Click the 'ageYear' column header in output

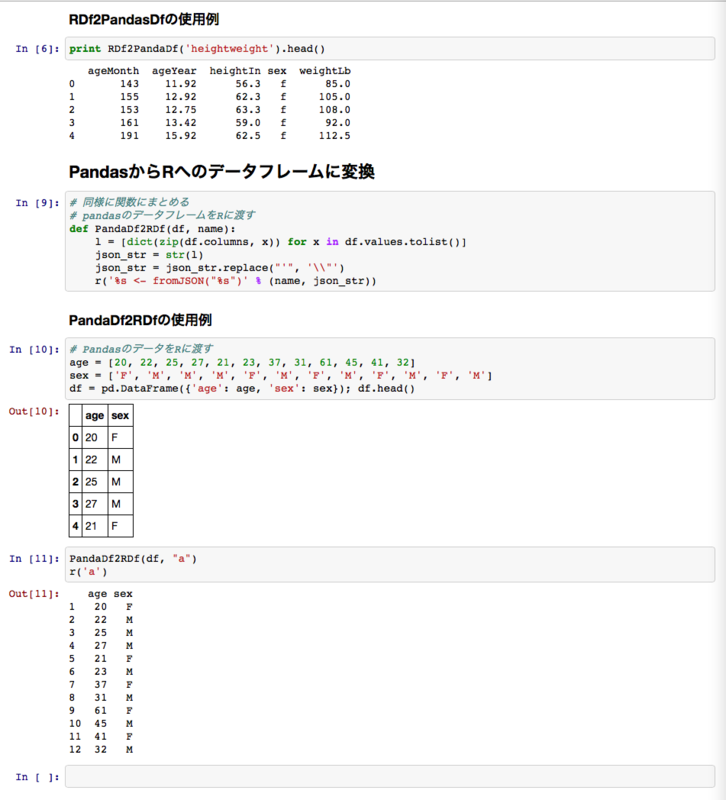[174, 71]
